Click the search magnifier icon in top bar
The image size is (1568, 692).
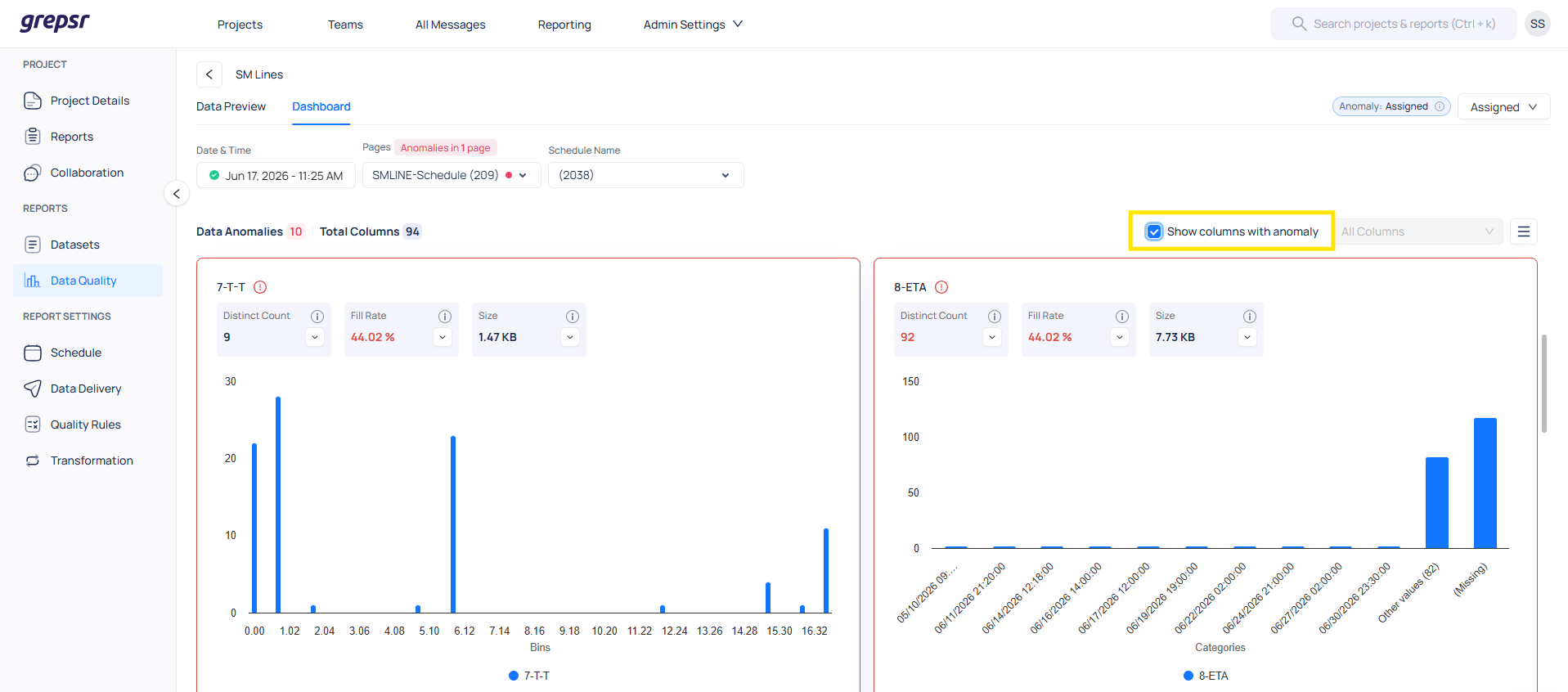[1299, 24]
